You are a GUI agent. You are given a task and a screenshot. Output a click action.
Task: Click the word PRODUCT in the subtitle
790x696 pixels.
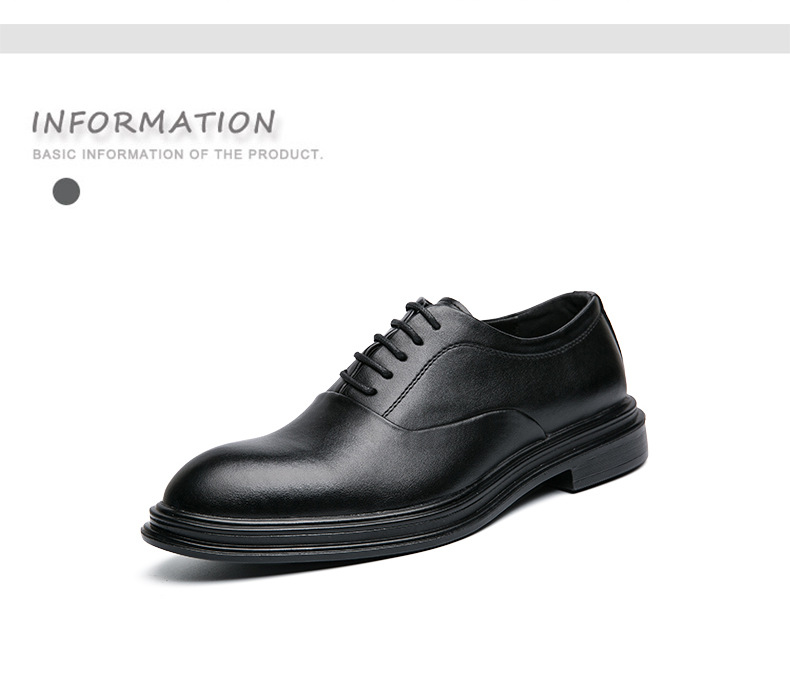tap(285, 154)
